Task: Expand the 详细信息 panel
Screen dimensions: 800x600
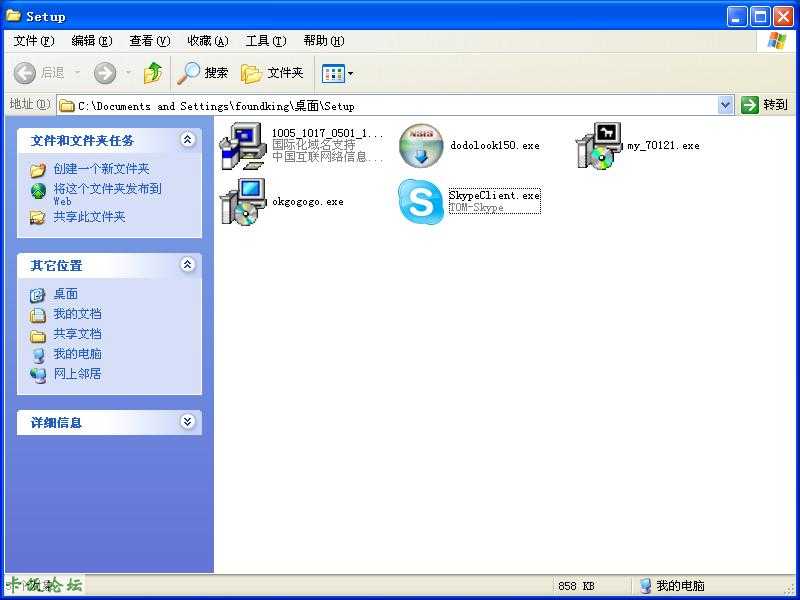Action: [x=187, y=421]
